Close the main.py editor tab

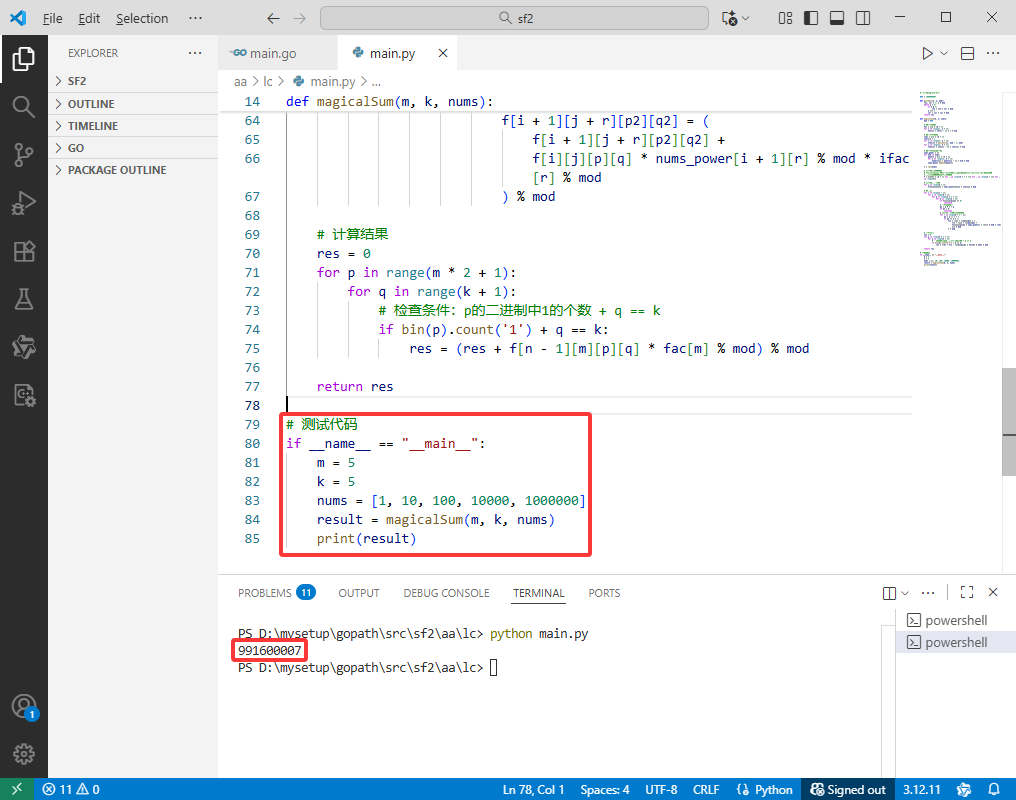[443, 53]
